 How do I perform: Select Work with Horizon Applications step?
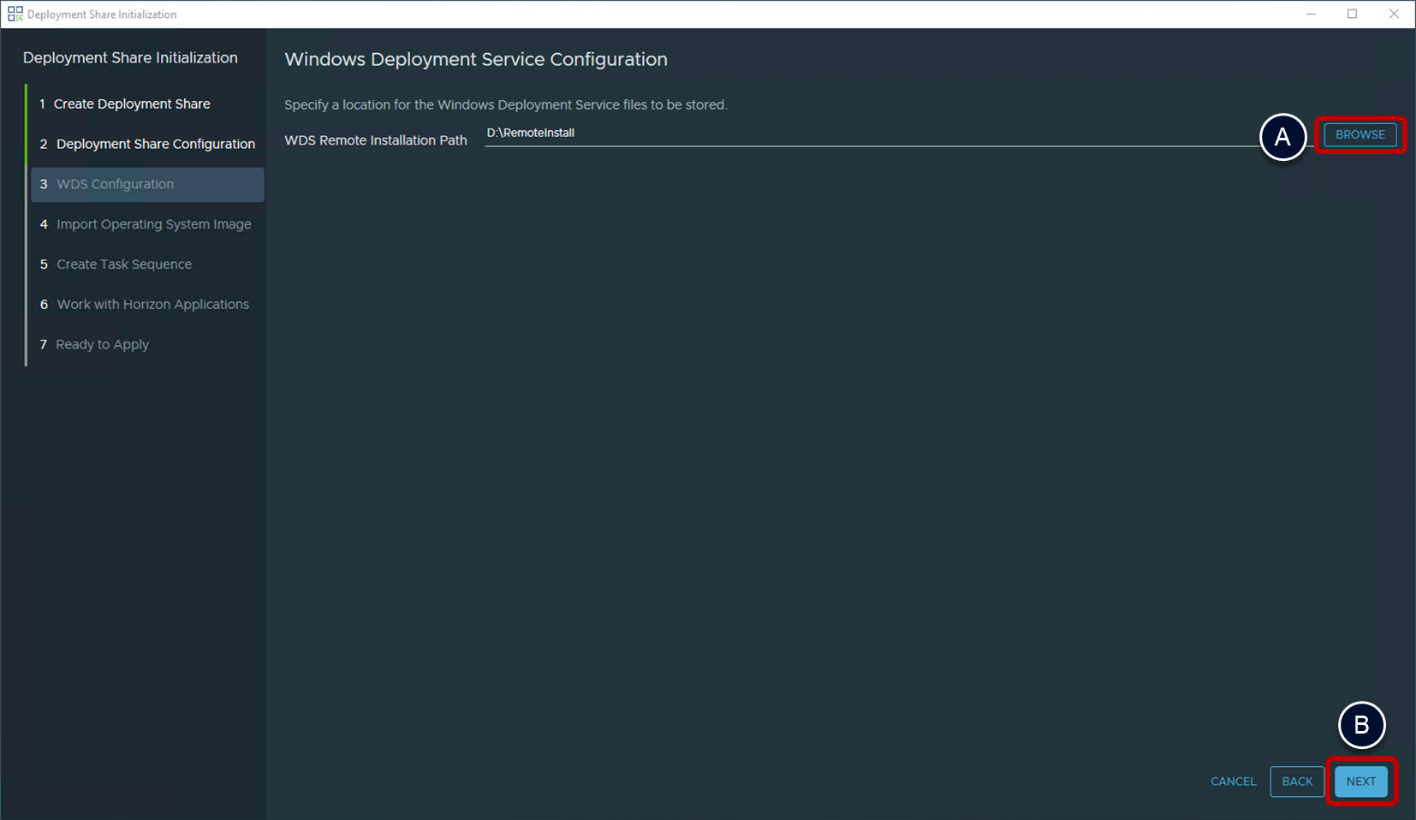[x=152, y=304]
